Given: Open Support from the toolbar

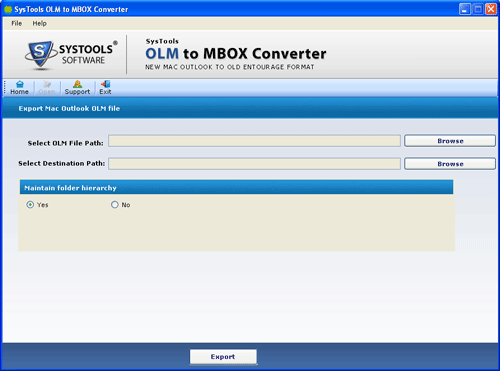Looking at the screenshot, I should click(x=77, y=88).
